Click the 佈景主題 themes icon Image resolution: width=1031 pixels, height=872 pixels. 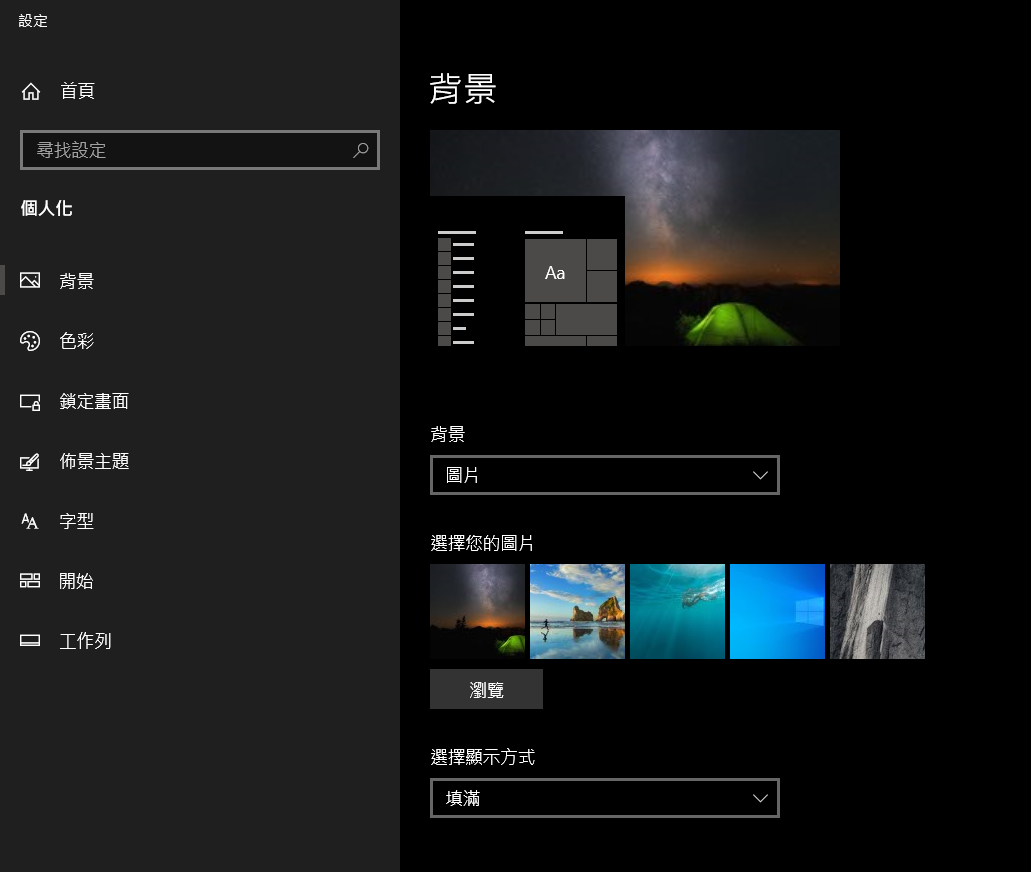coord(30,462)
